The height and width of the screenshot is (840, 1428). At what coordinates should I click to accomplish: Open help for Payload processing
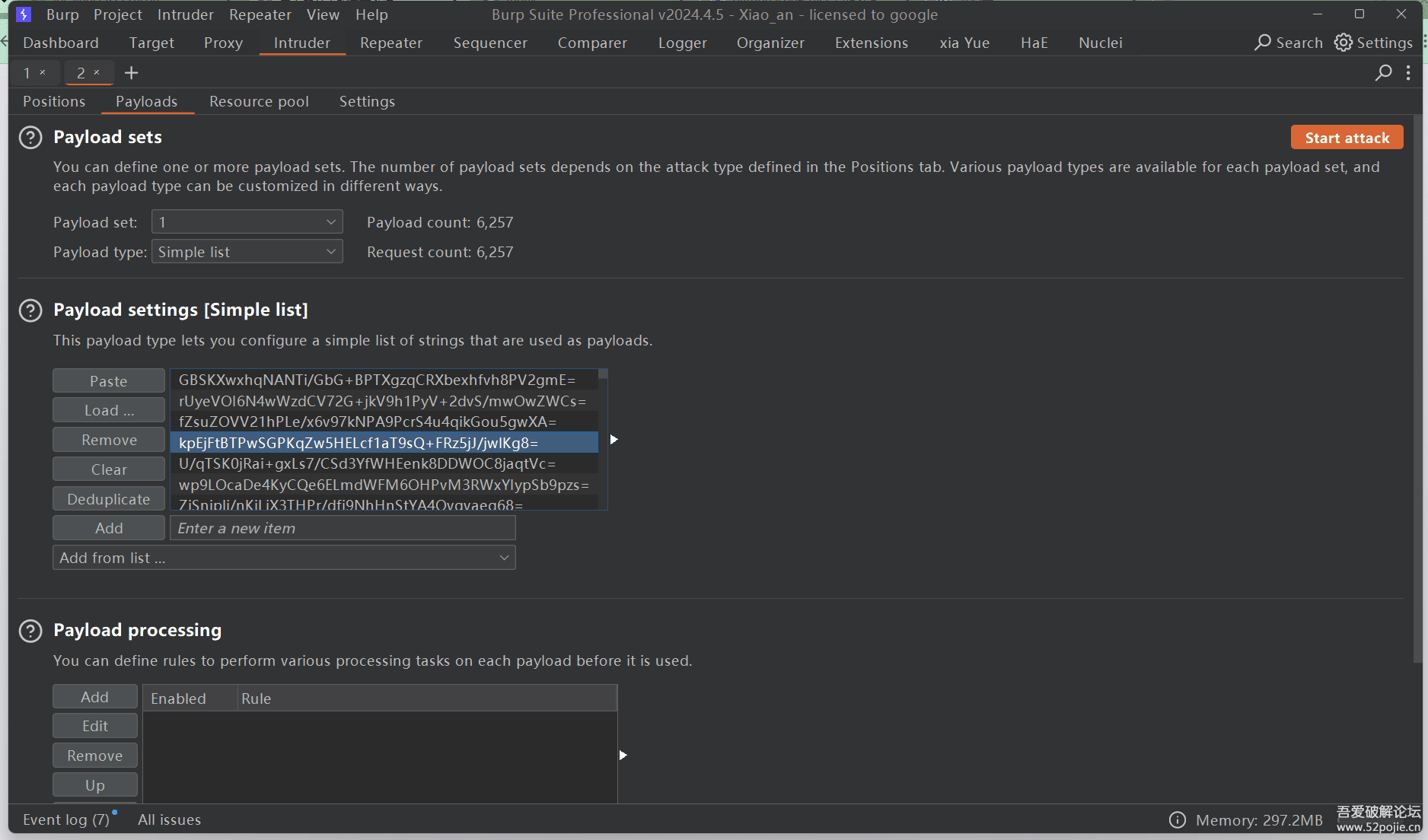point(30,631)
